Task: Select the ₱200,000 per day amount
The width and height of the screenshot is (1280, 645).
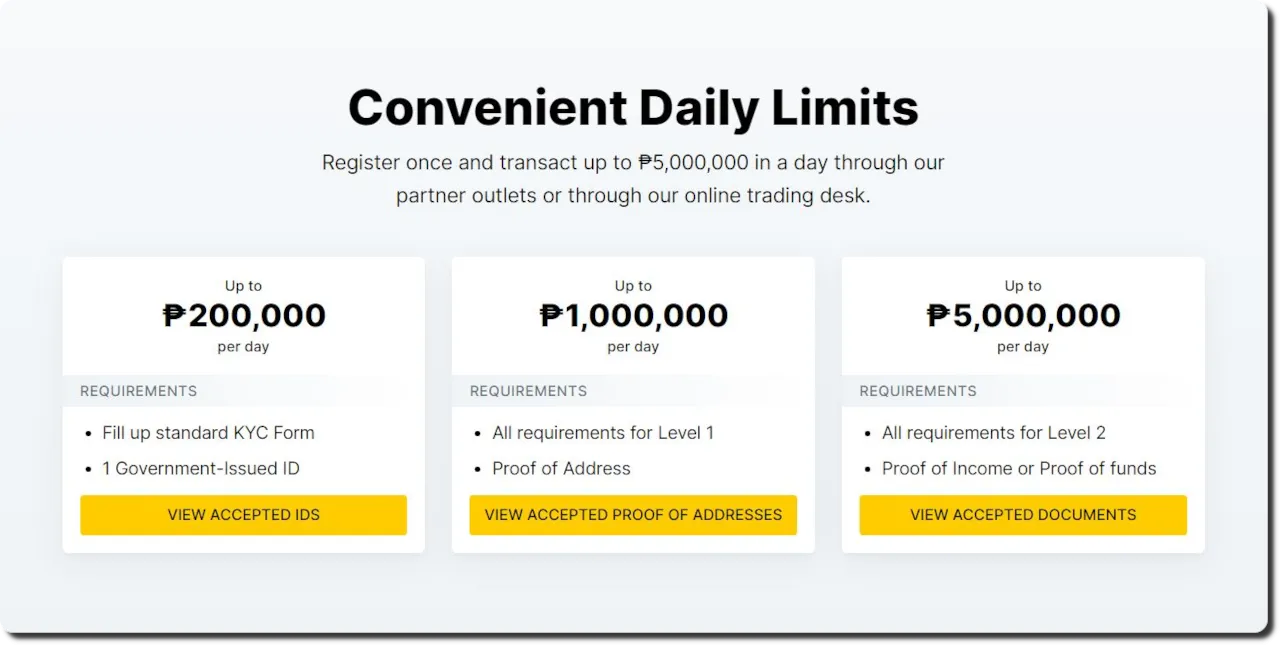Action: point(244,315)
